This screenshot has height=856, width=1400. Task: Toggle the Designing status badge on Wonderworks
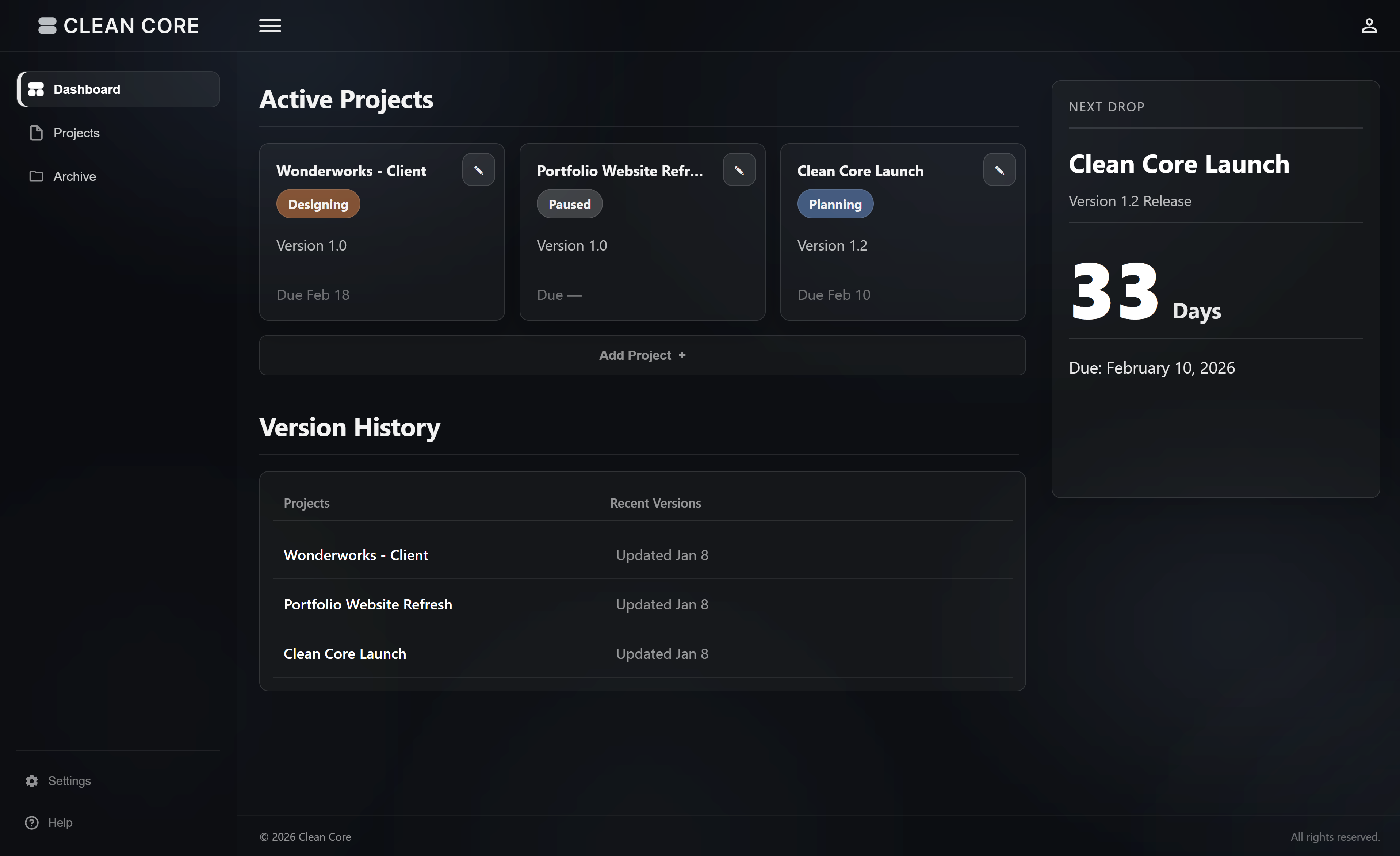tap(318, 203)
